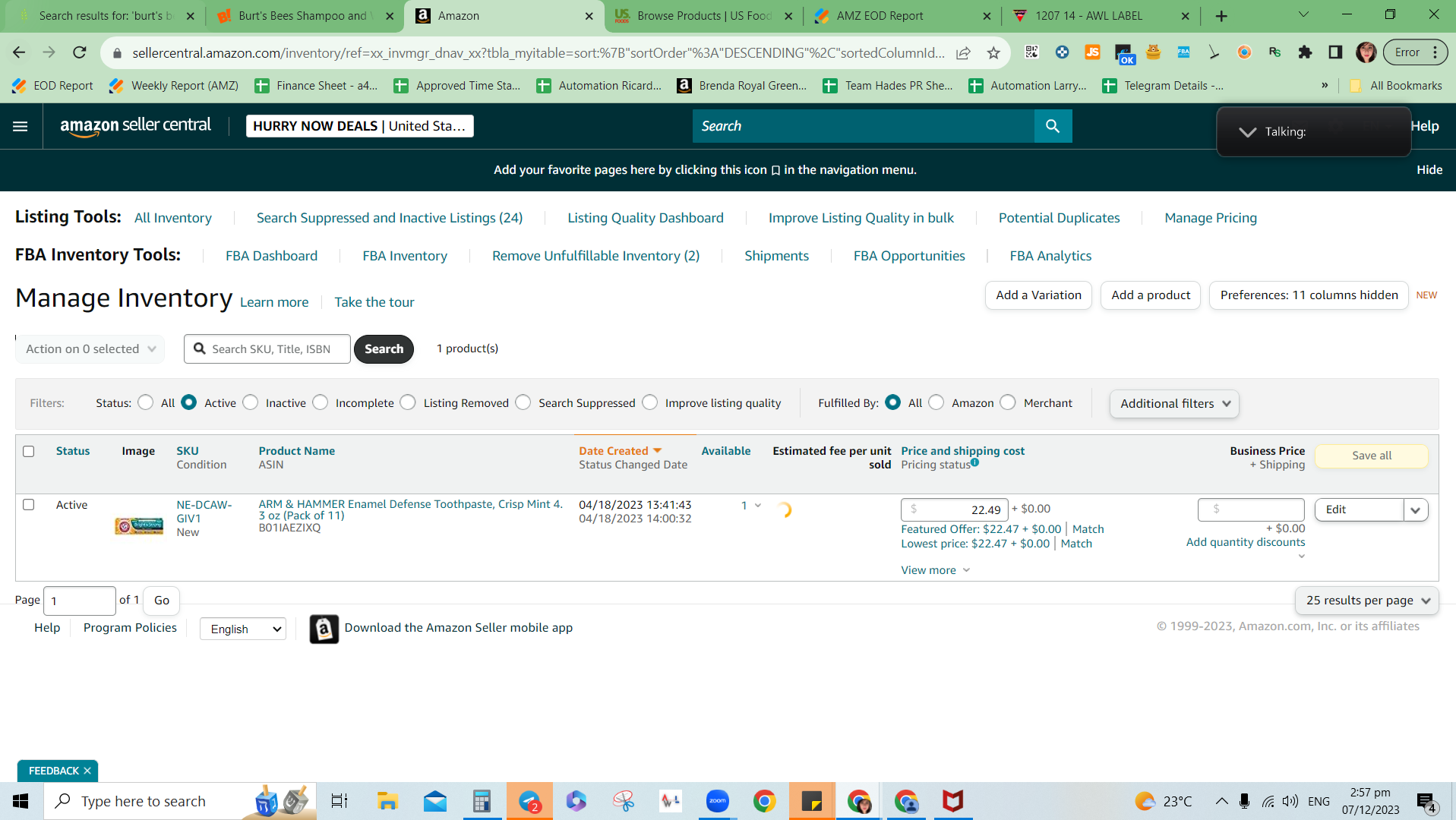Open Zoom from the taskbar
Image resolution: width=1456 pixels, height=820 pixels.
717,801
